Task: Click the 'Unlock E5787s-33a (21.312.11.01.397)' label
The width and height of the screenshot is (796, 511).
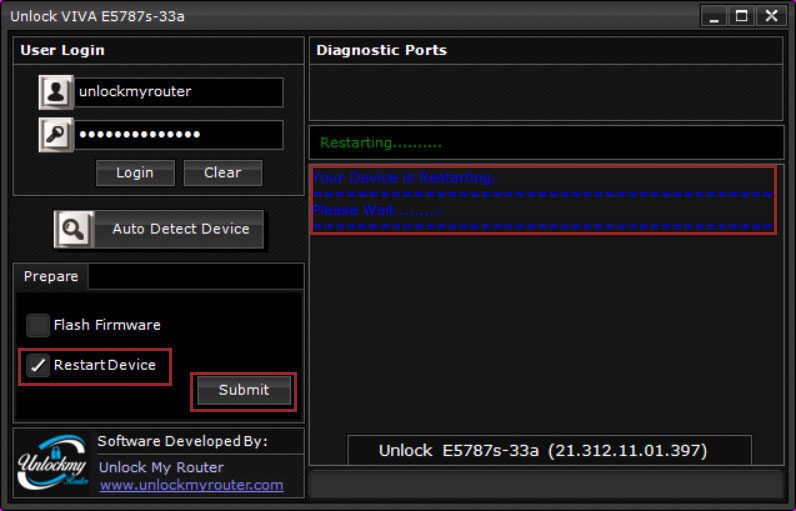Action: pos(543,450)
